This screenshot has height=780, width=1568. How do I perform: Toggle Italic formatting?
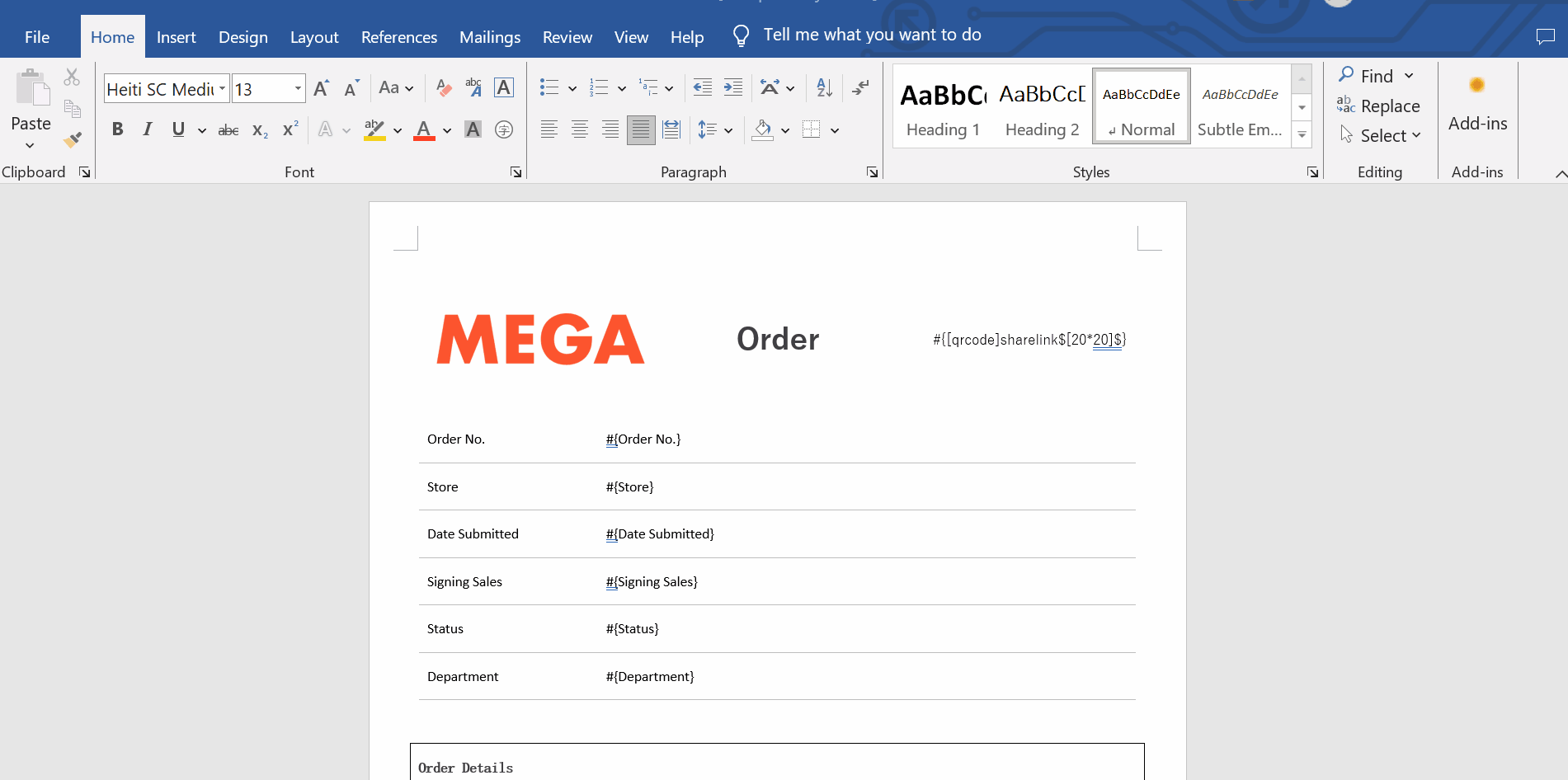pyautogui.click(x=148, y=129)
